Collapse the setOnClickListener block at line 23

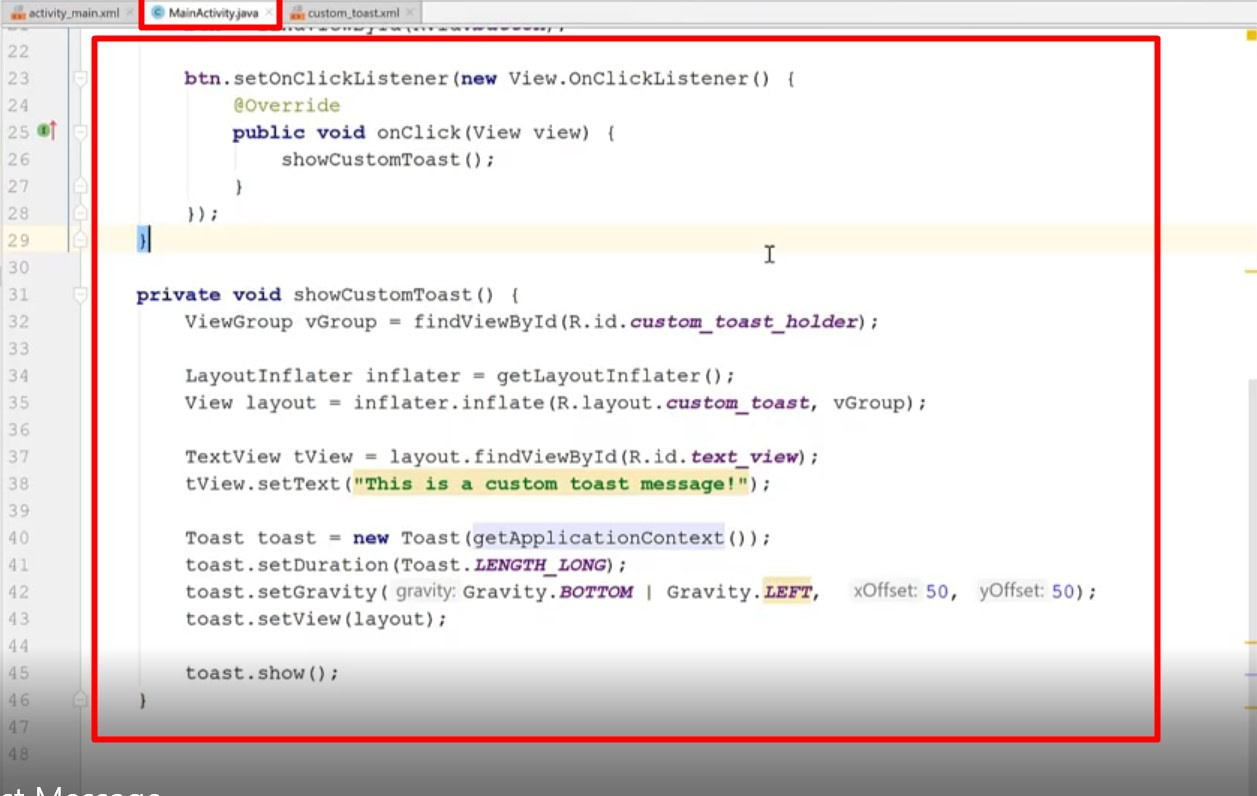click(80, 78)
